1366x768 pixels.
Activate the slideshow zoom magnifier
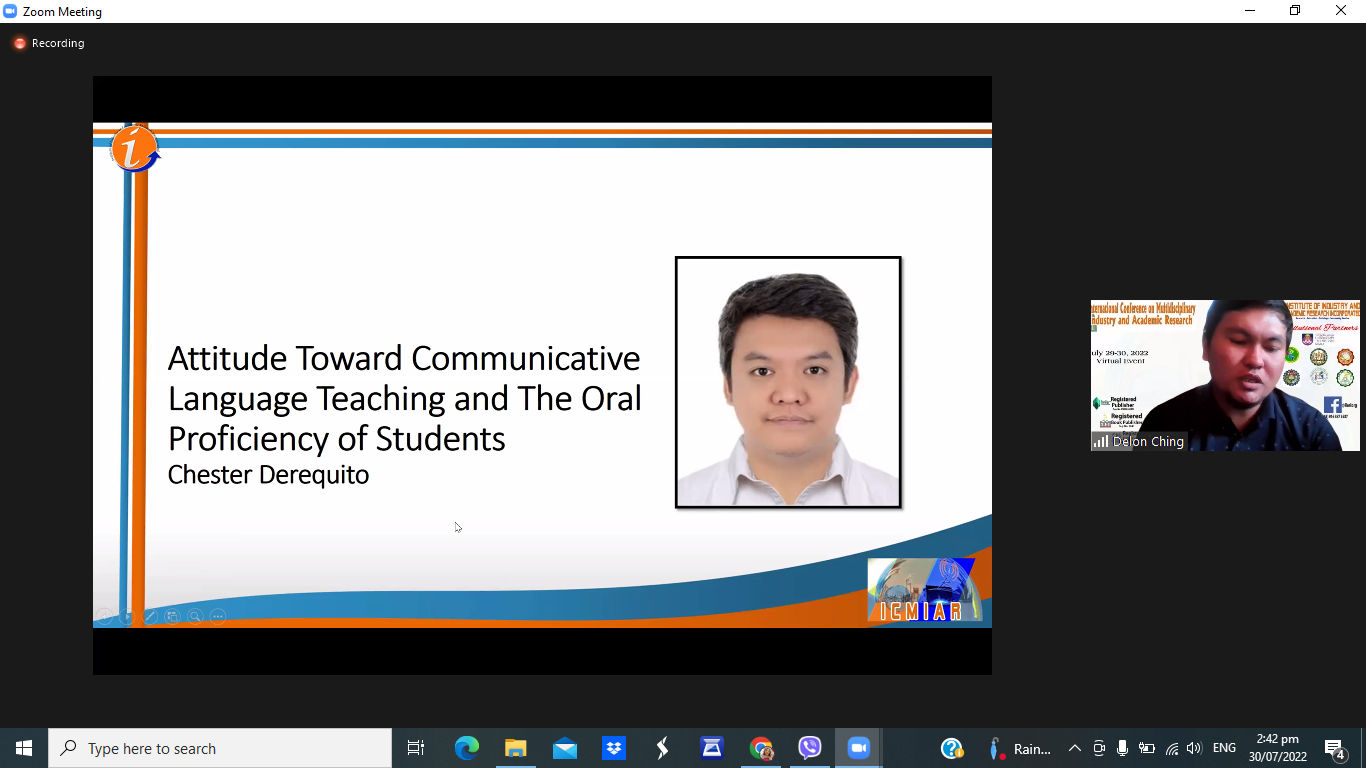[195, 616]
